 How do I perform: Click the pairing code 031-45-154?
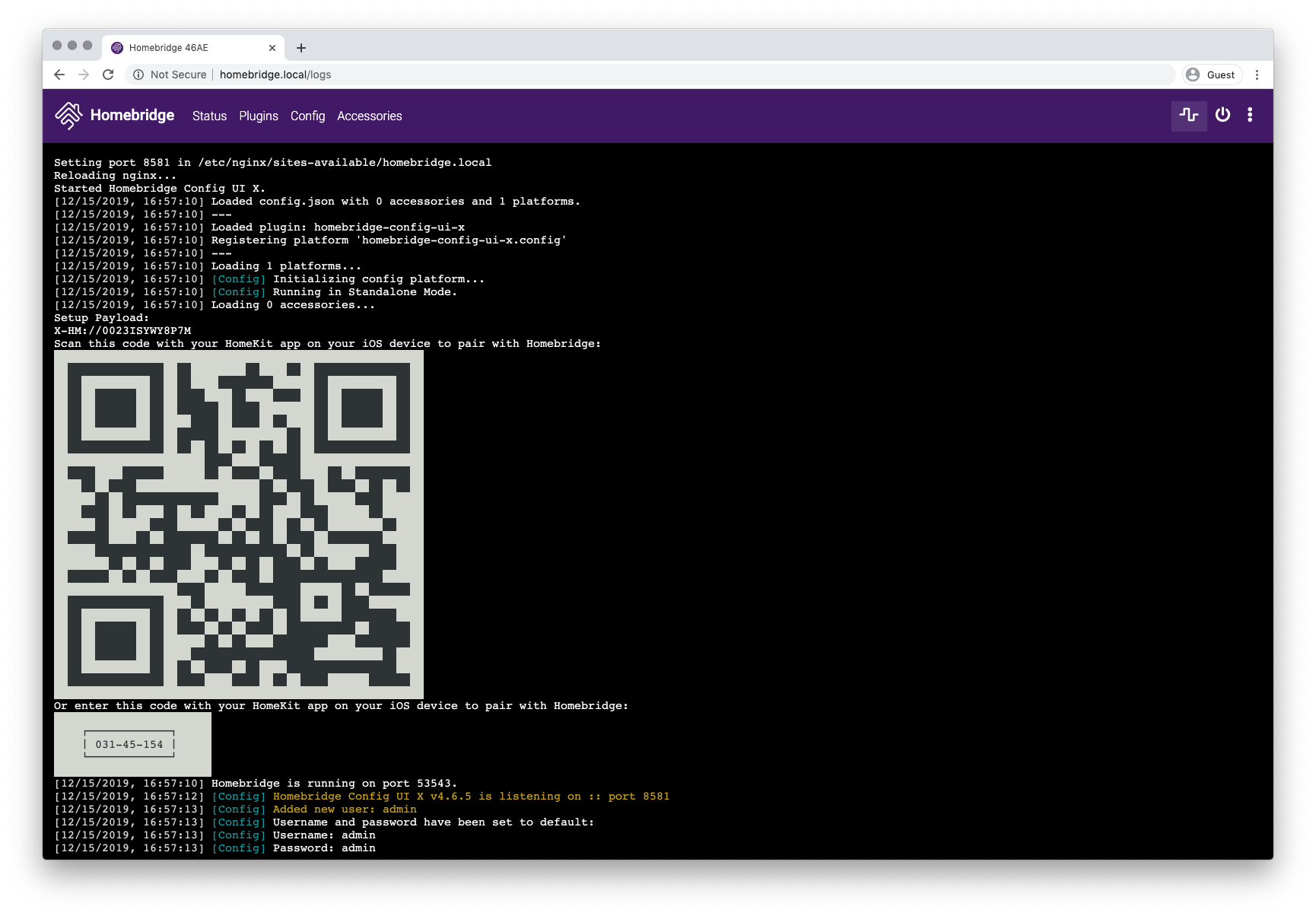(129, 745)
